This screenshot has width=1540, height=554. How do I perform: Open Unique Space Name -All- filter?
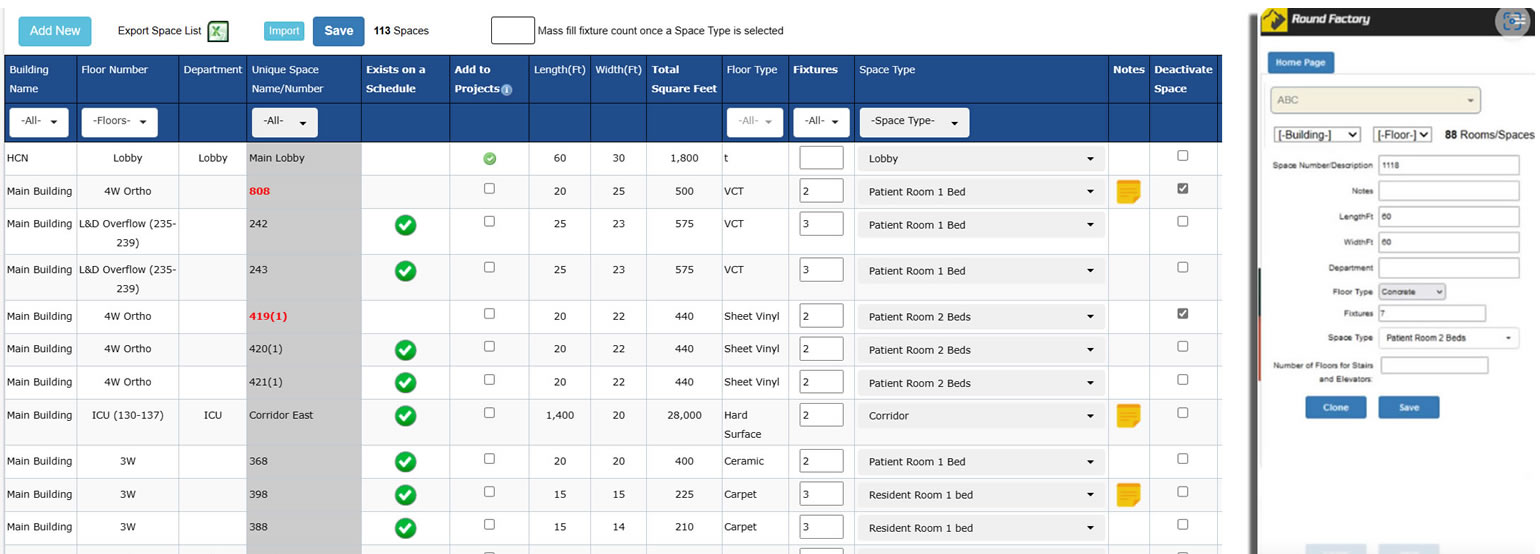click(284, 122)
